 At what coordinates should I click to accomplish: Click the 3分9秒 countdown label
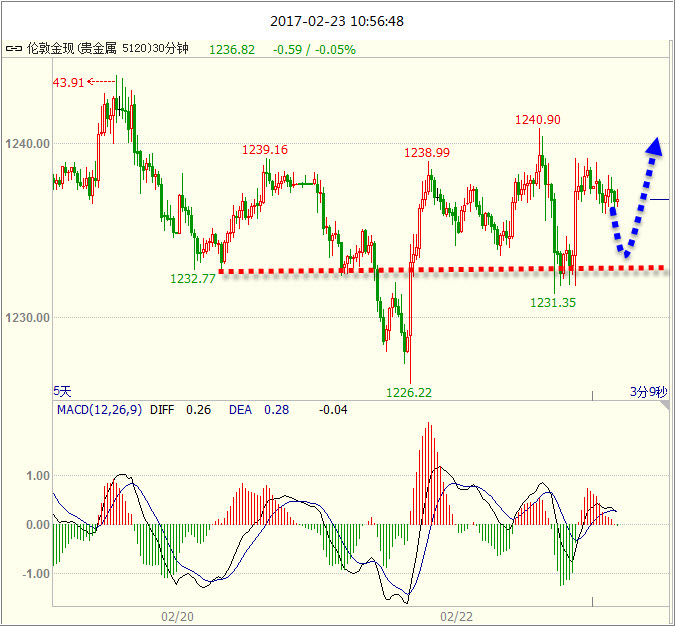pos(649,392)
